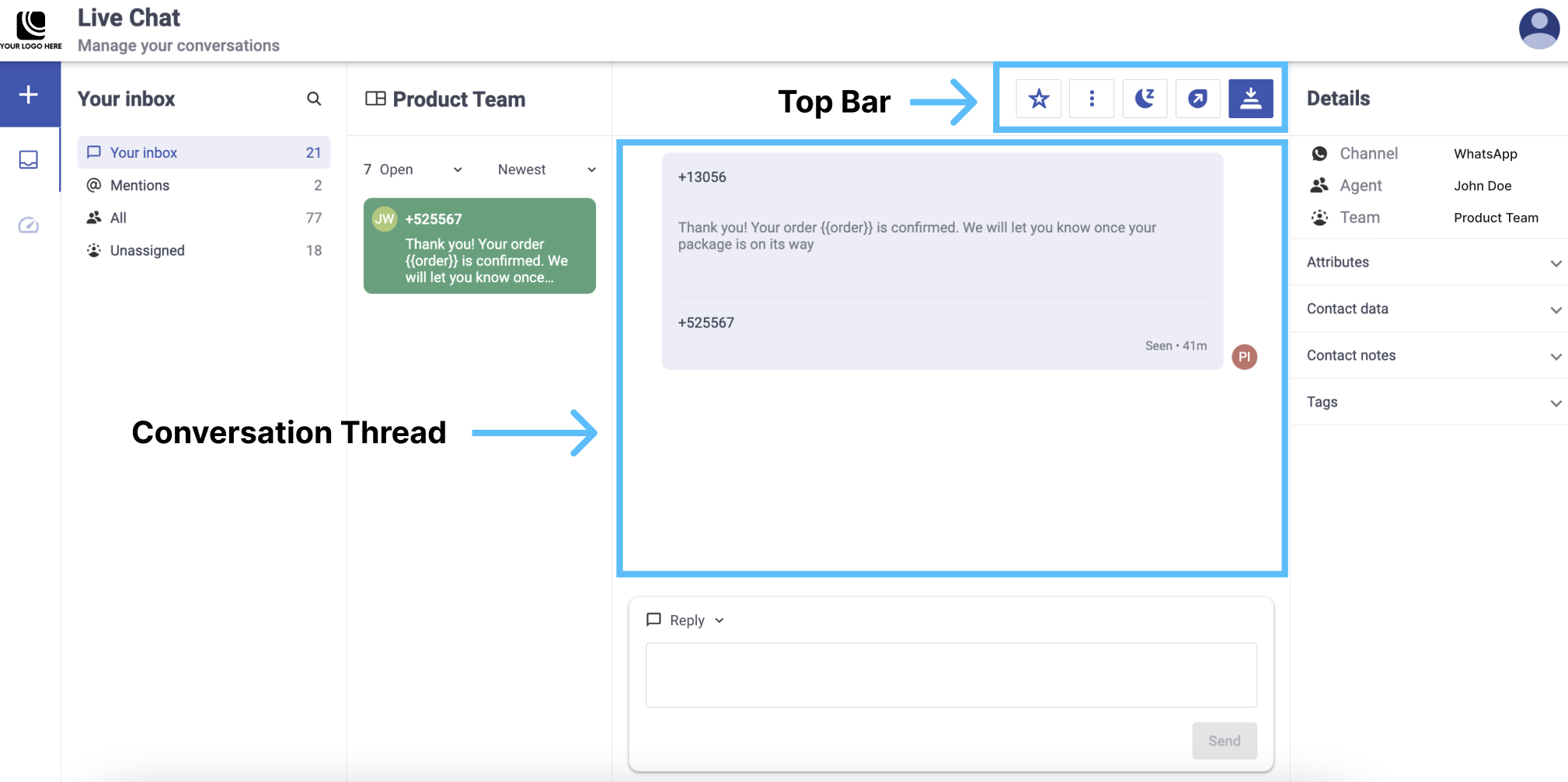The height and width of the screenshot is (782, 1568).
Task: Click the WhatsApp channel icon
Action: [1319, 154]
